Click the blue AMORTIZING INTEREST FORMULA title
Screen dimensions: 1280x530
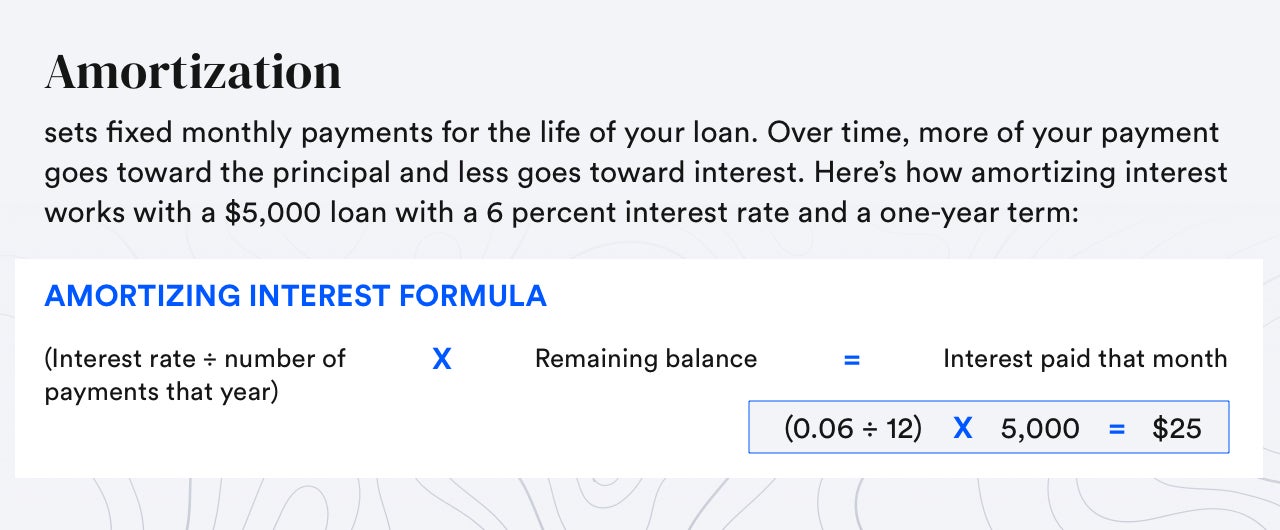coord(295,296)
